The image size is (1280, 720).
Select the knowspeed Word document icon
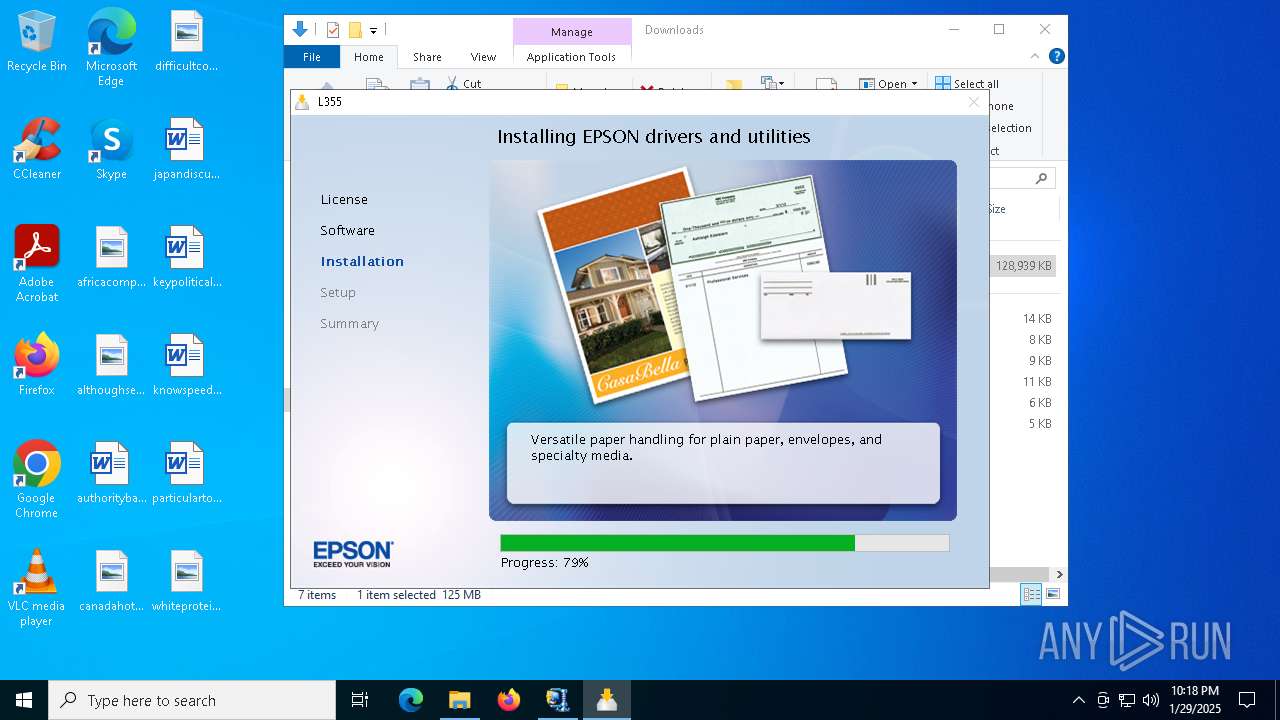click(186, 366)
